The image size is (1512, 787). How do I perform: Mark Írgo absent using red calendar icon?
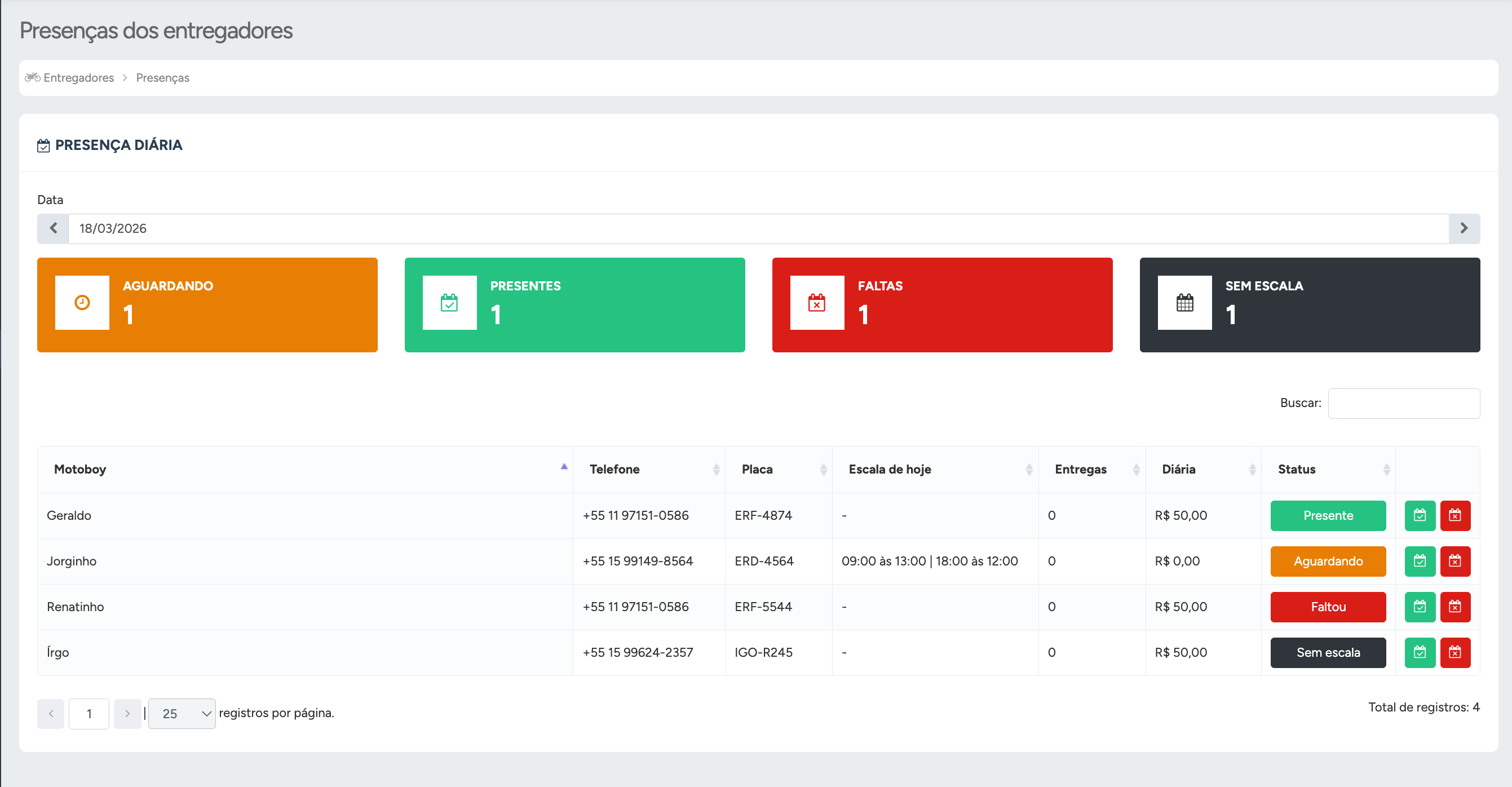click(x=1454, y=652)
